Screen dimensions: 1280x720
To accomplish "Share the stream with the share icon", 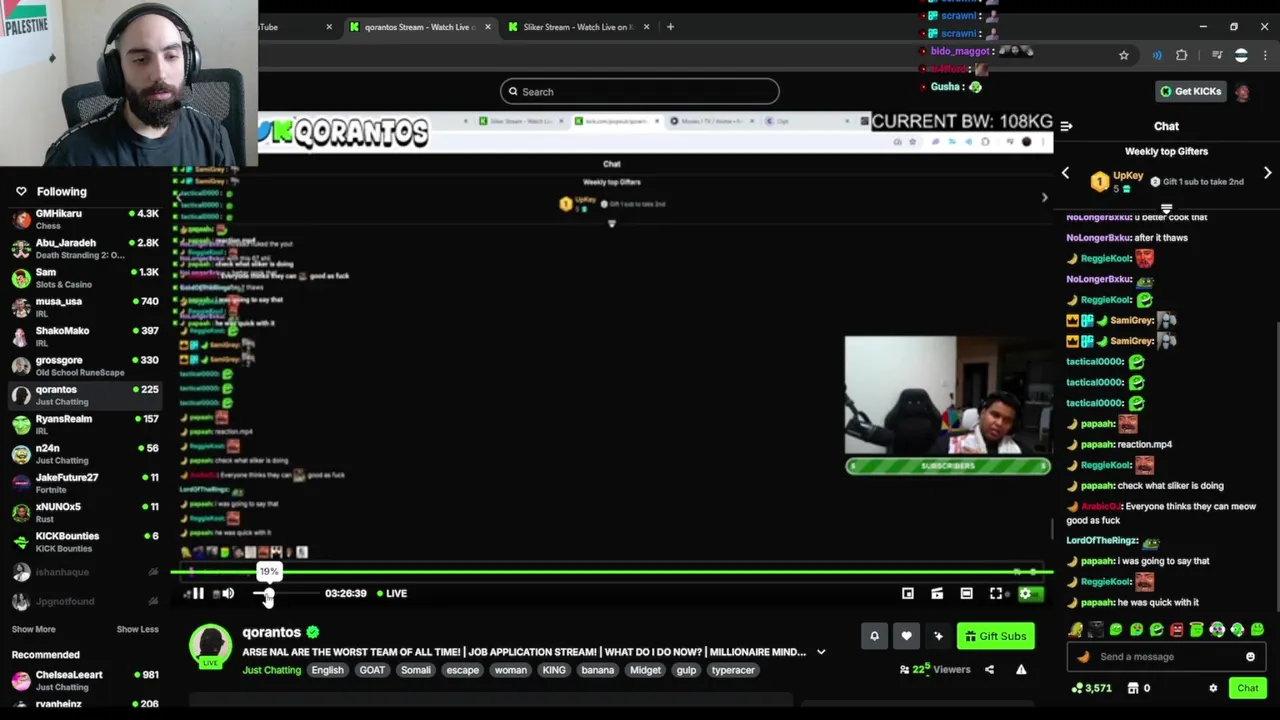I will click(x=989, y=670).
